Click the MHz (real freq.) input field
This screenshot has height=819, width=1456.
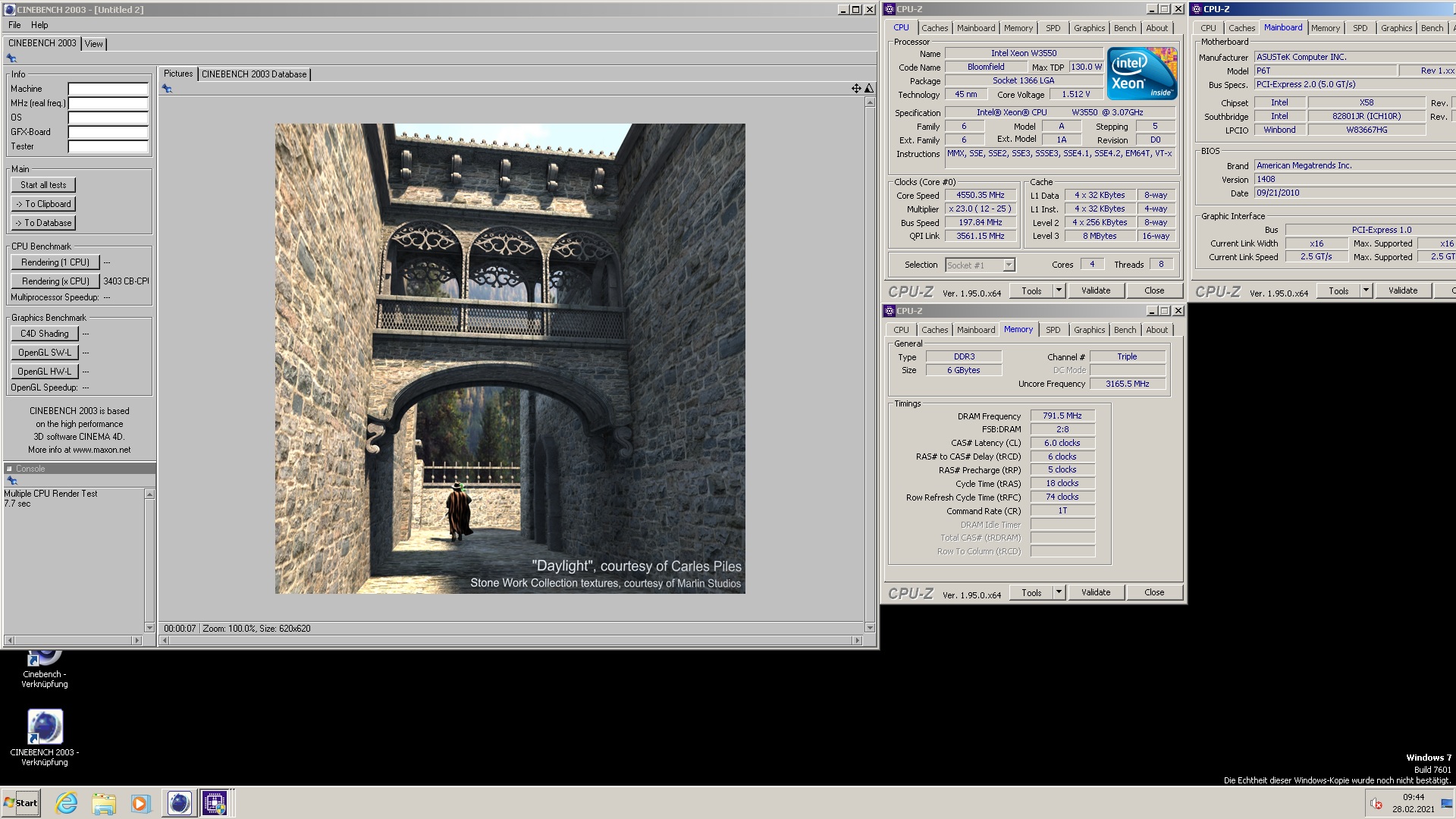tap(108, 103)
